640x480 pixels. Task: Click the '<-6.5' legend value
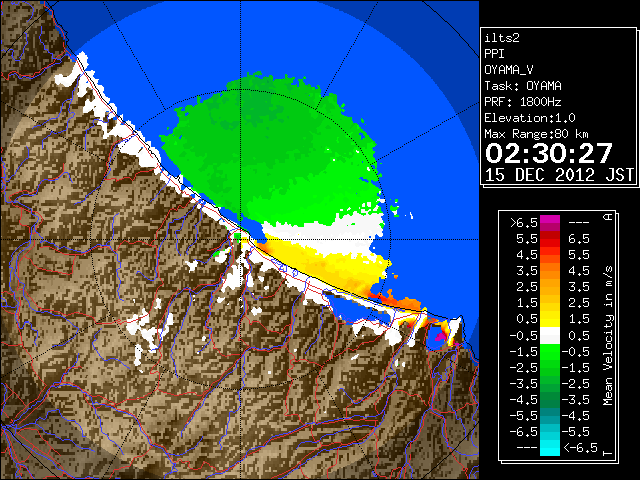point(580,448)
